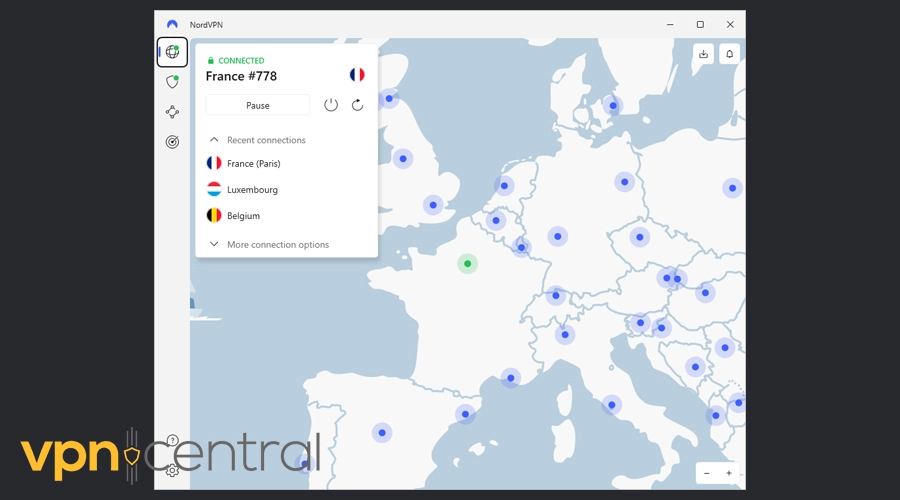Zoom in the map with plus button

coord(728,474)
